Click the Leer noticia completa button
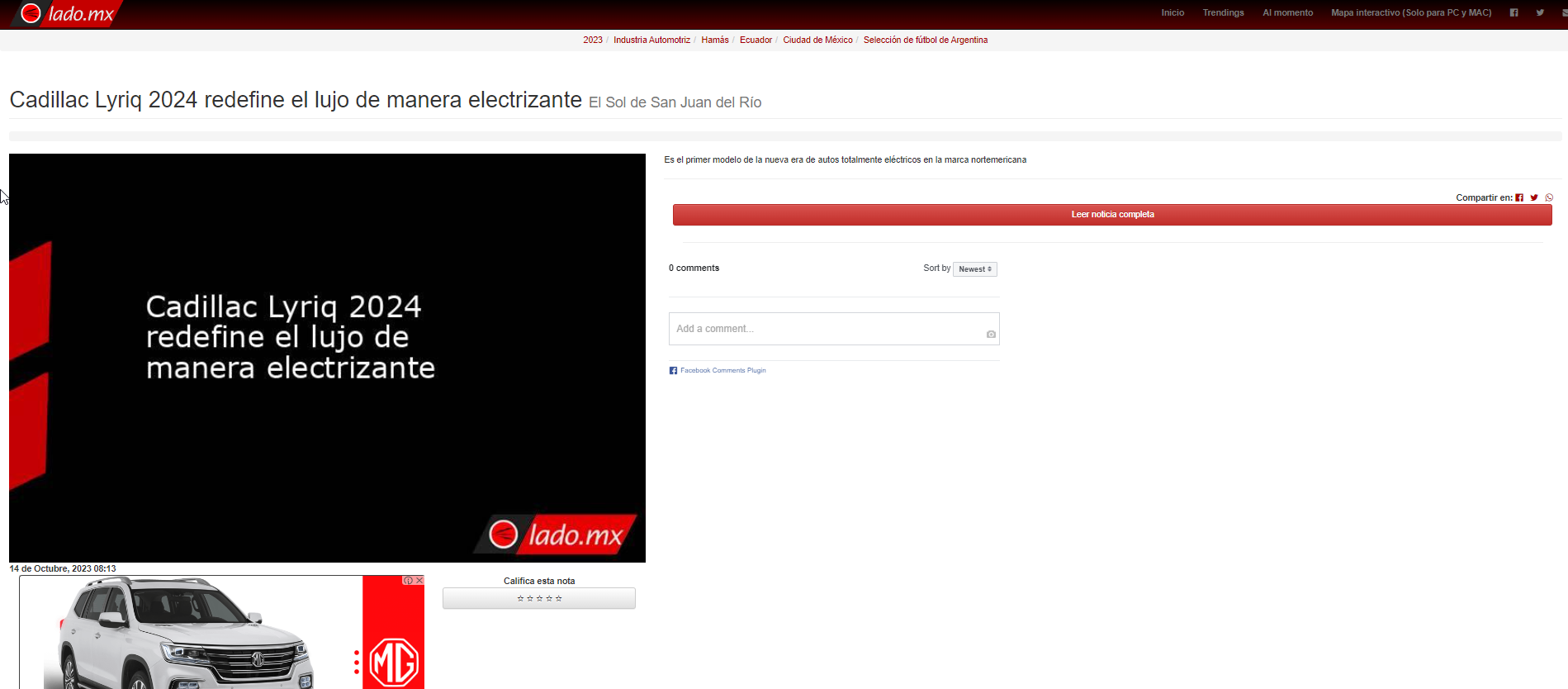Viewport: 1568px width, 689px height. [1112, 215]
